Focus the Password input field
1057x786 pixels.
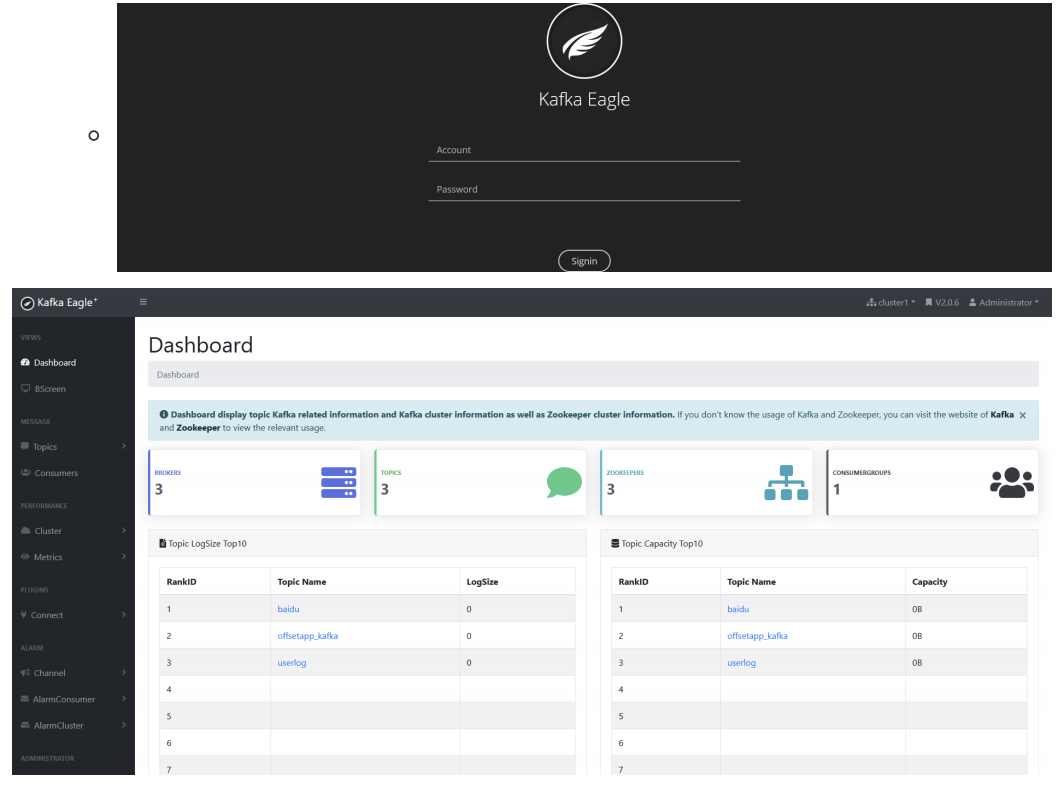(584, 189)
